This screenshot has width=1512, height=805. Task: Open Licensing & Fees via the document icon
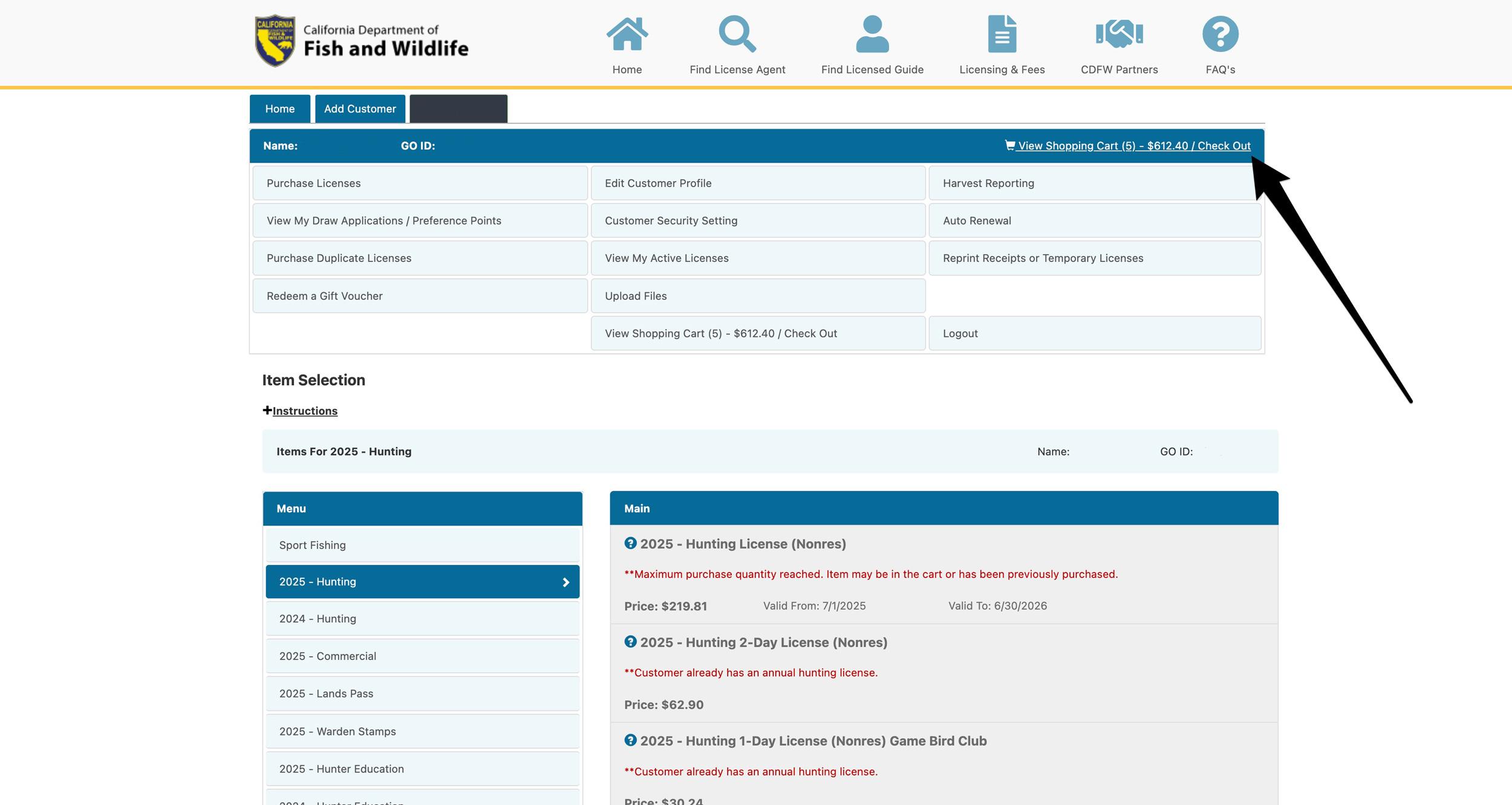1001,34
